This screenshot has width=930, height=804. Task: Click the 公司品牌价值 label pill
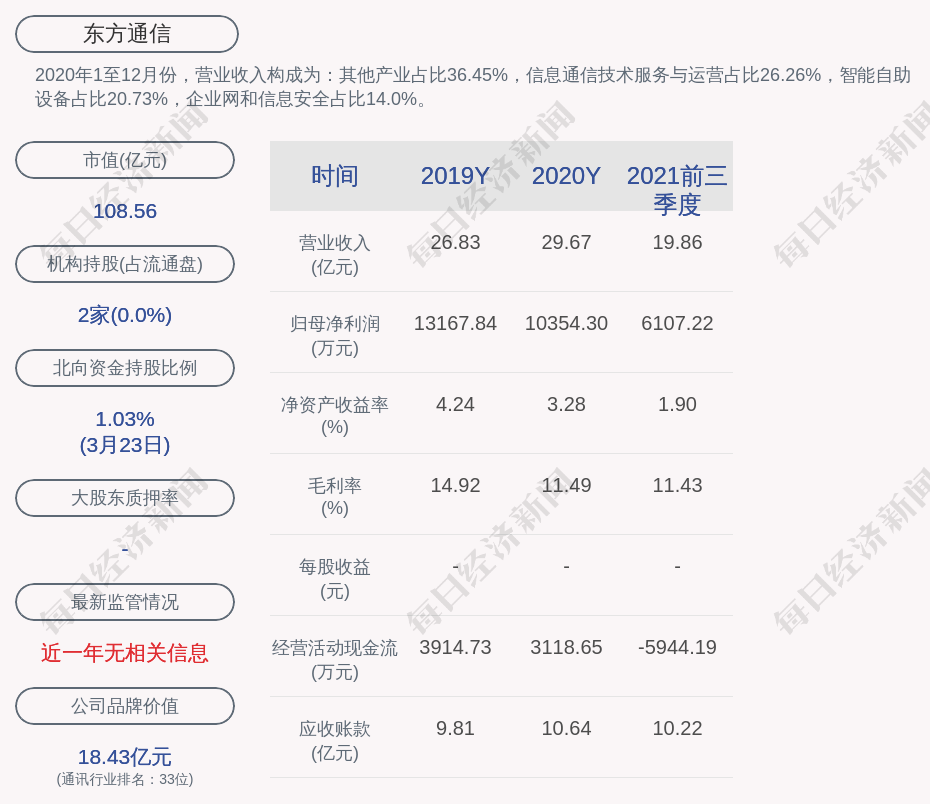click(x=125, y=706)
